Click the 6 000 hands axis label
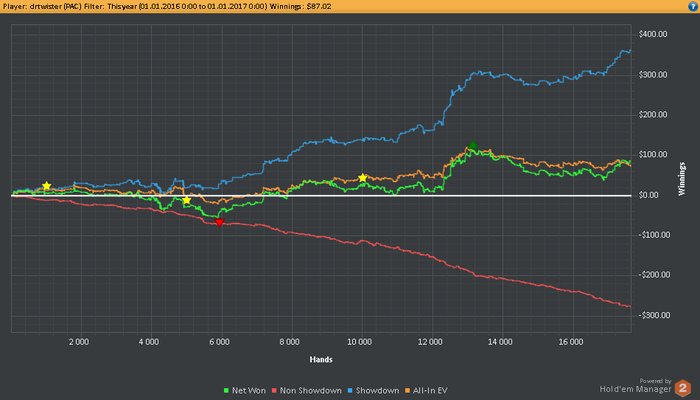The width and height of the screenshot is (700, 400). pyautogui.click(x=219, y=342)
